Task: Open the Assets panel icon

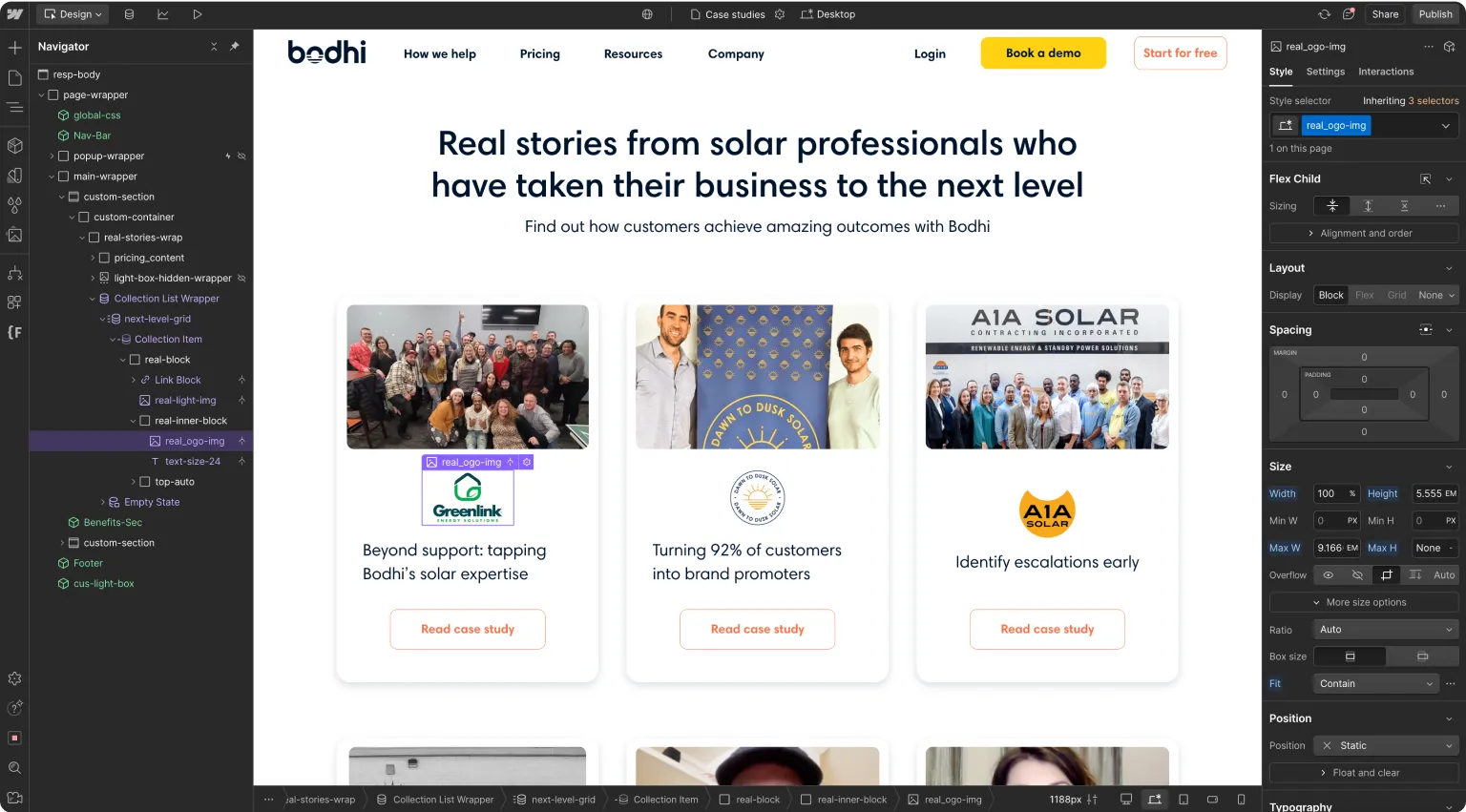Action: [14, 235]
